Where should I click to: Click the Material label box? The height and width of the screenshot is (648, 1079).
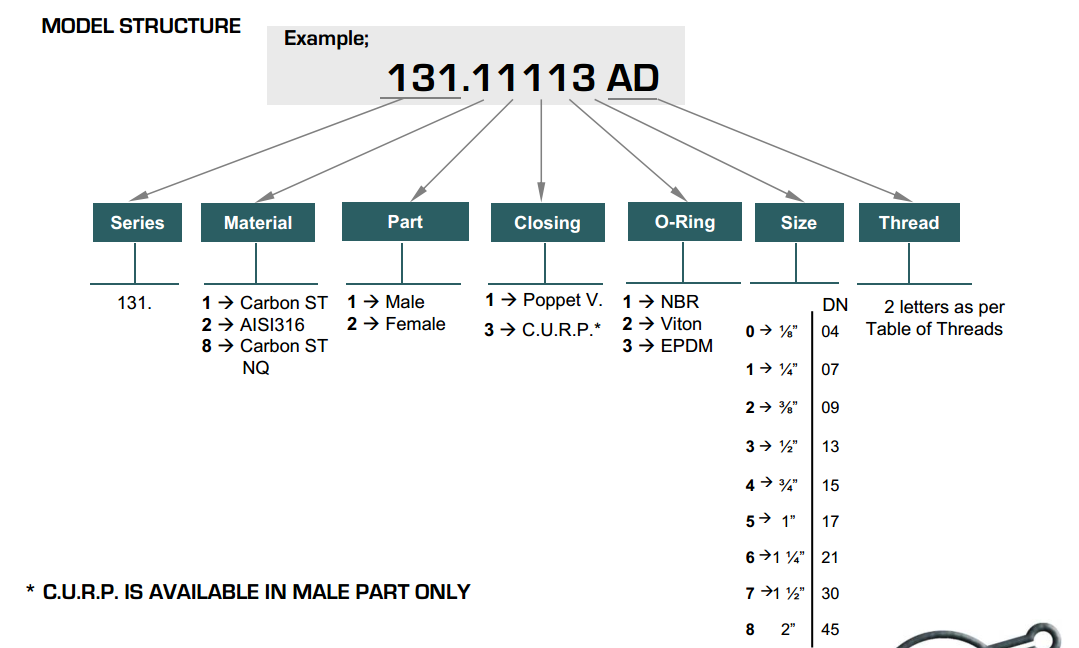258,223
